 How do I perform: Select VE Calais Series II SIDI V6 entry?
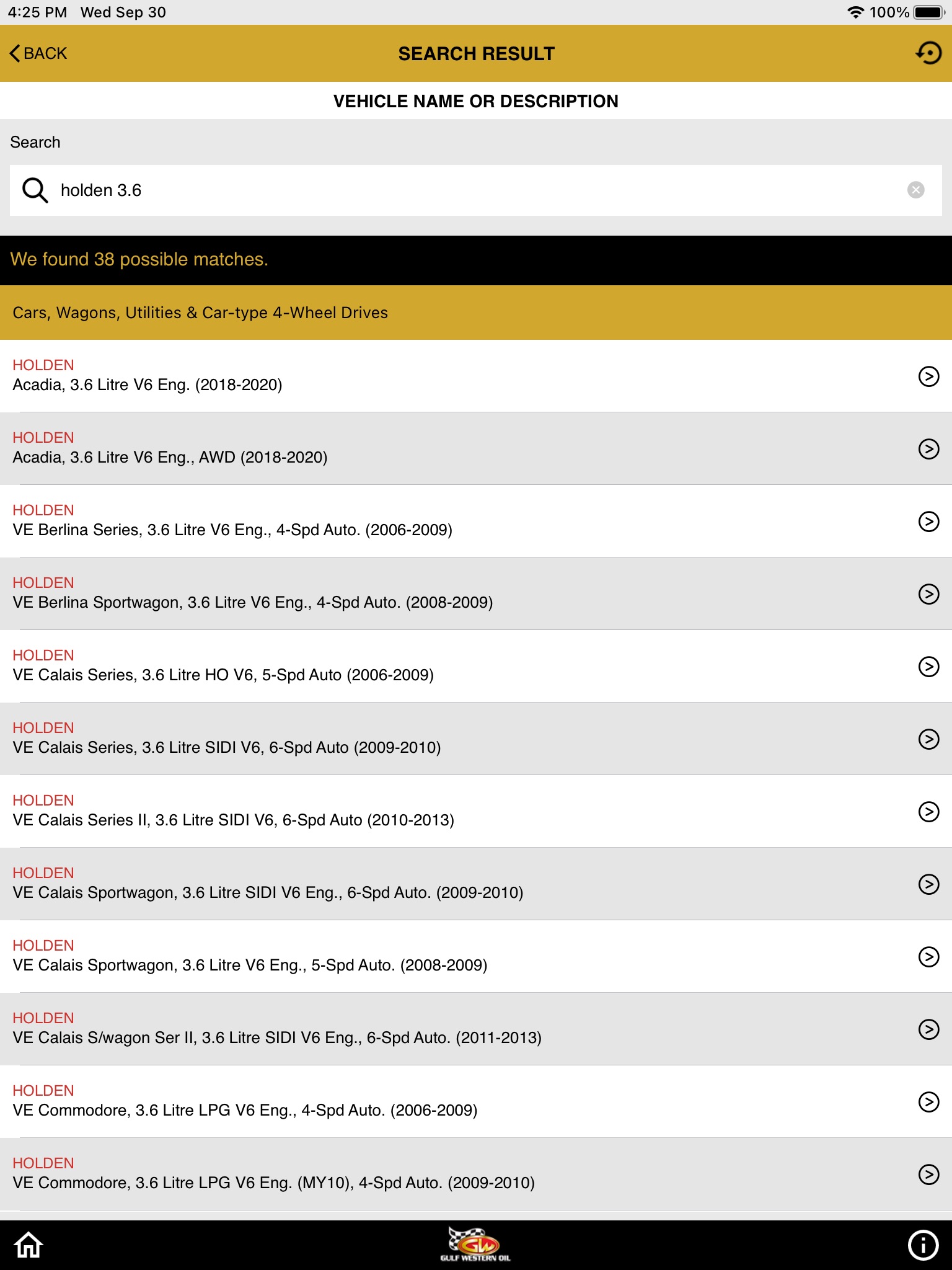click(x=476, y=811)
